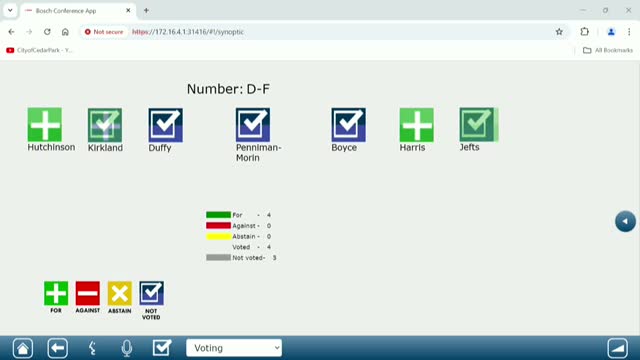Image resolution: width=640 pixels, height=360 pixels.
Task: Select Penniman-Morin's not-voted checkbox icon
Action: click(x=253, y=125)
